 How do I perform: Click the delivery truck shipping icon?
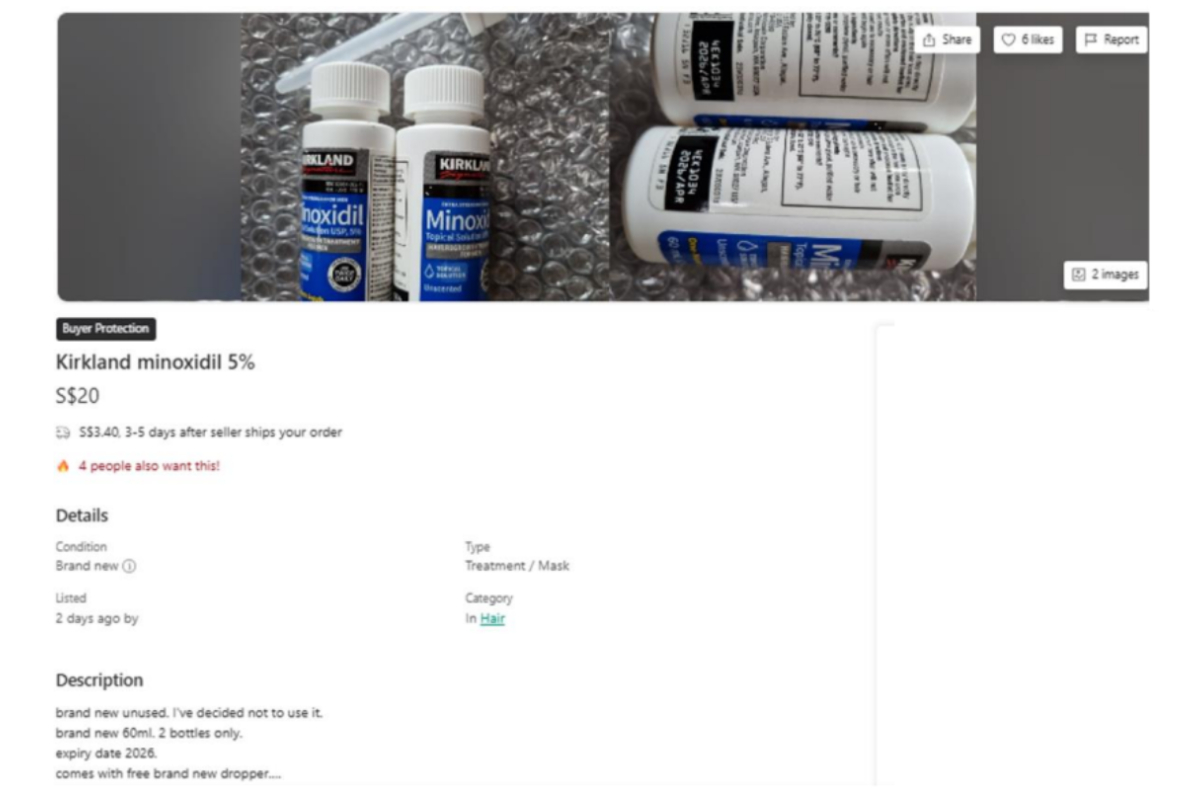click(63, 434)
